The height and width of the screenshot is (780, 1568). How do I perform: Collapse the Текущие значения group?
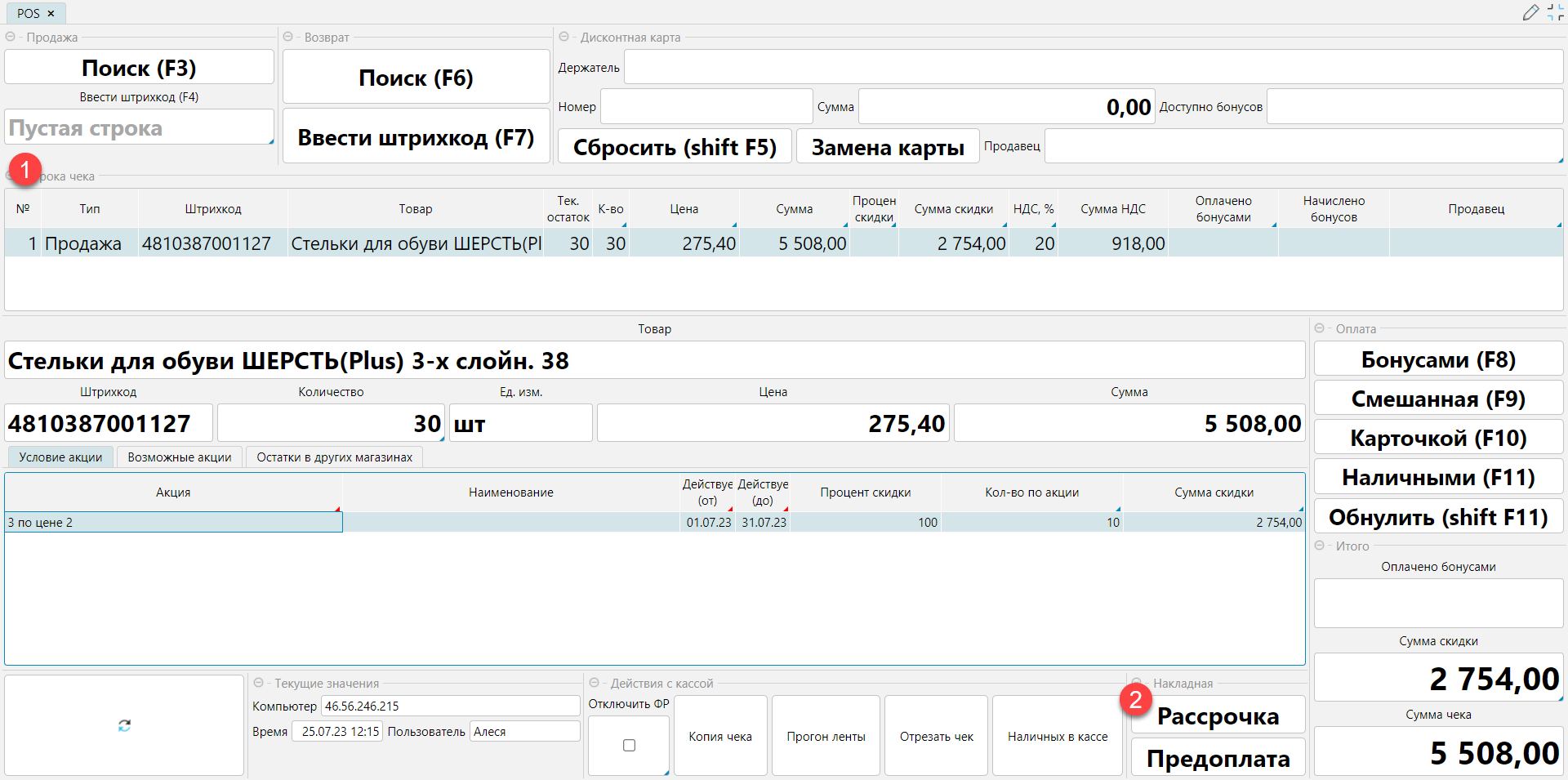tap(259, 683)
